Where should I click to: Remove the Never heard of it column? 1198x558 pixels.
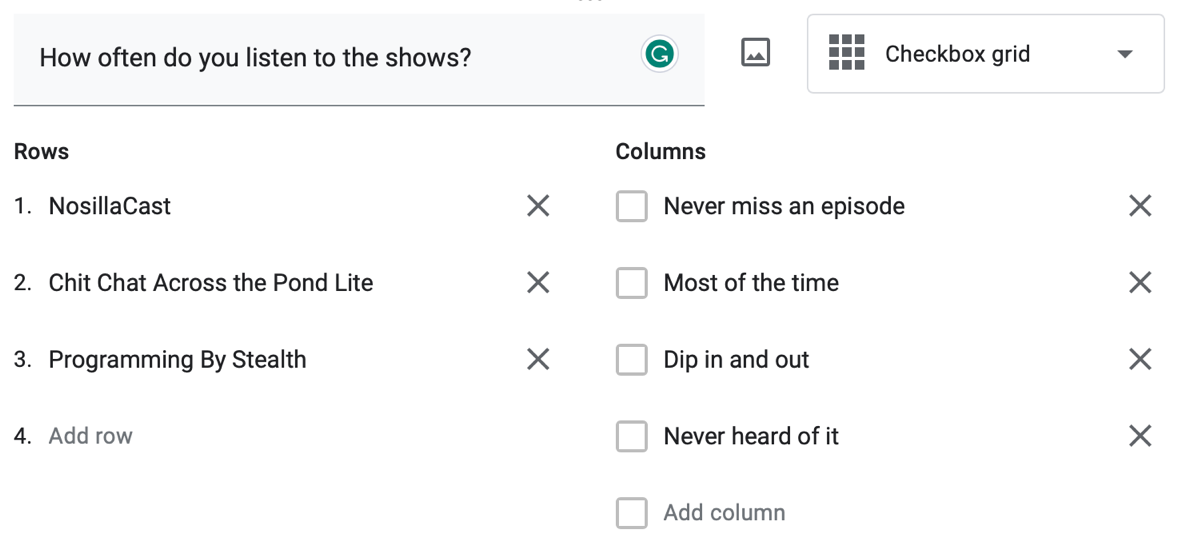point(1140,436)
